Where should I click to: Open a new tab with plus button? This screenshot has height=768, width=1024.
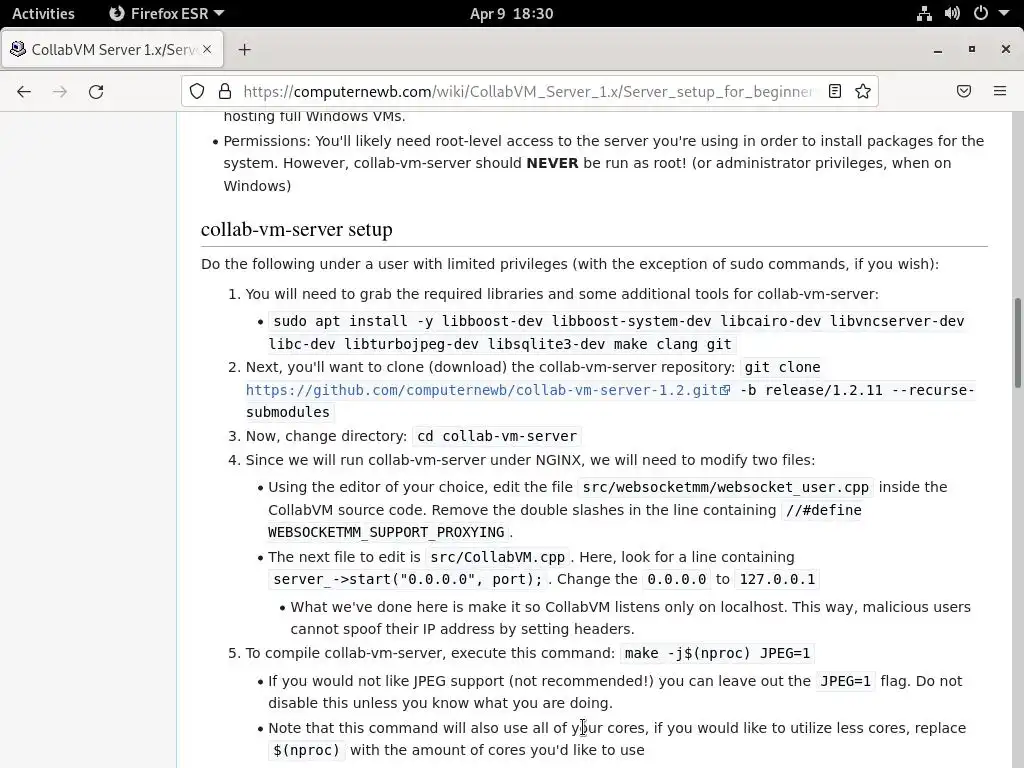point(244,50)
